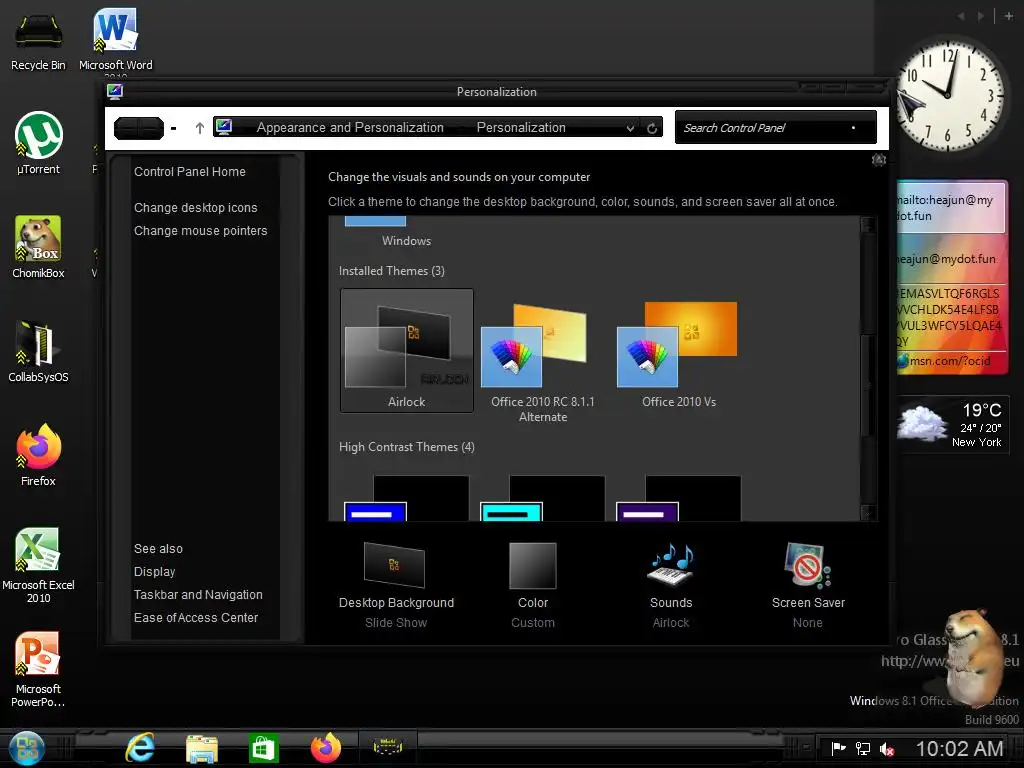
Task: Select the blue high contrast theme
Action: (406, 498)
